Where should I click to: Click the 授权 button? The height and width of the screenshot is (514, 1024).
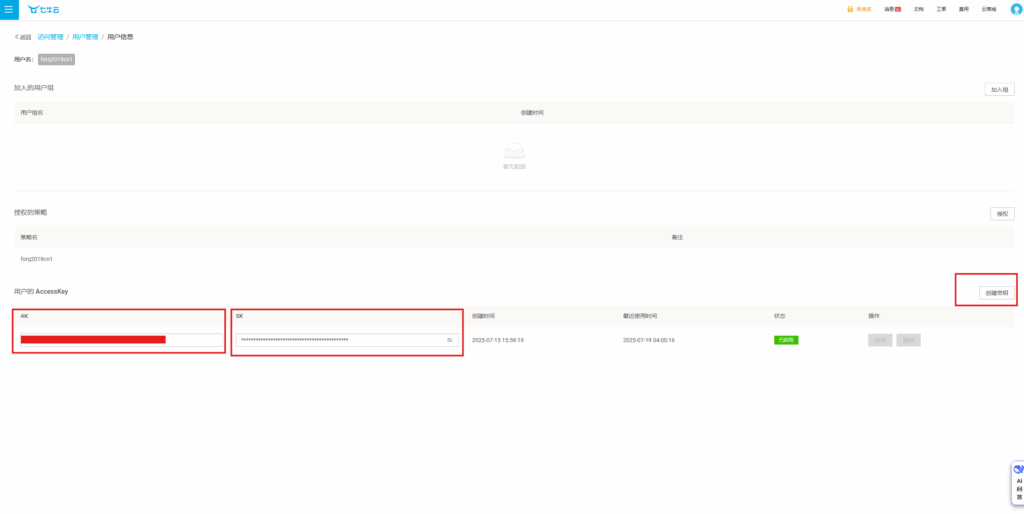tap(1002, 213)
